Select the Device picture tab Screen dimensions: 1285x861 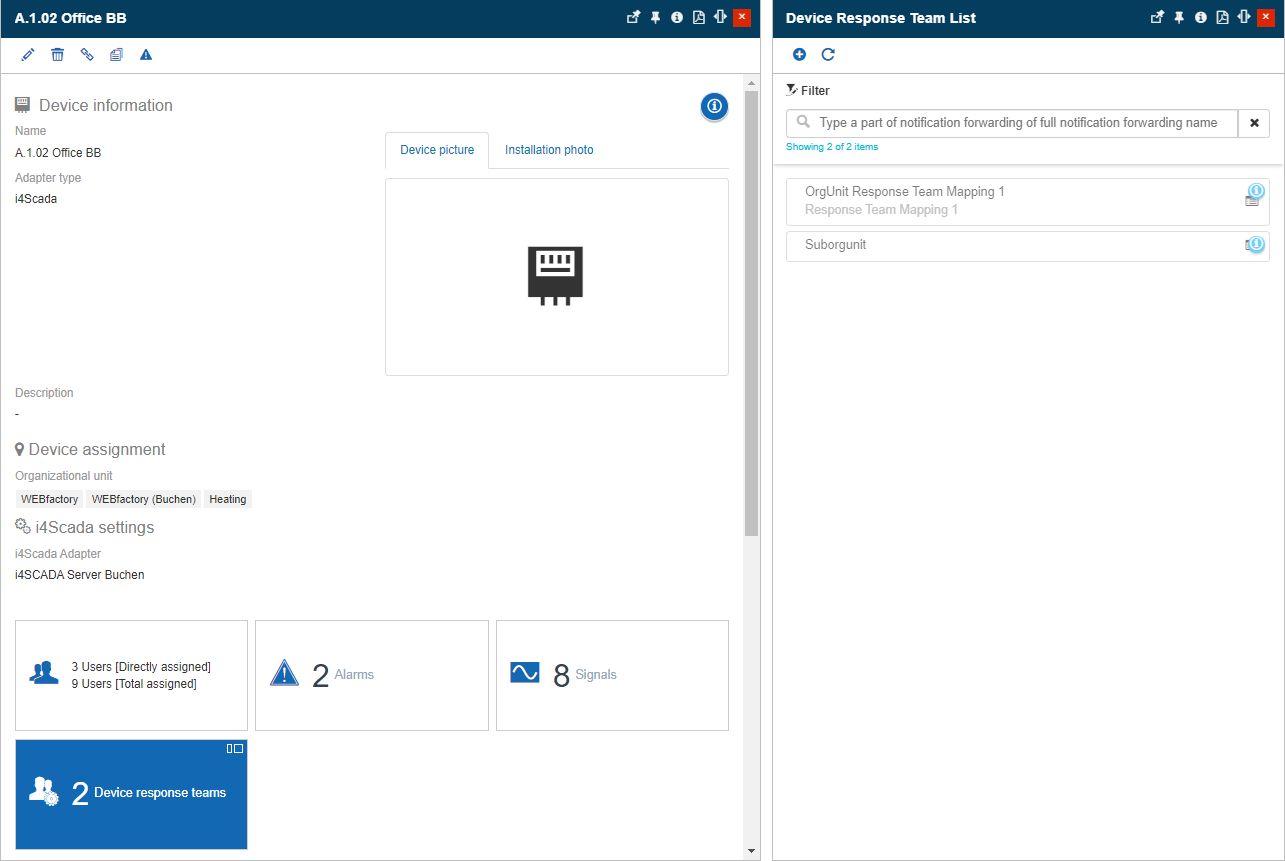pos(437,150)
